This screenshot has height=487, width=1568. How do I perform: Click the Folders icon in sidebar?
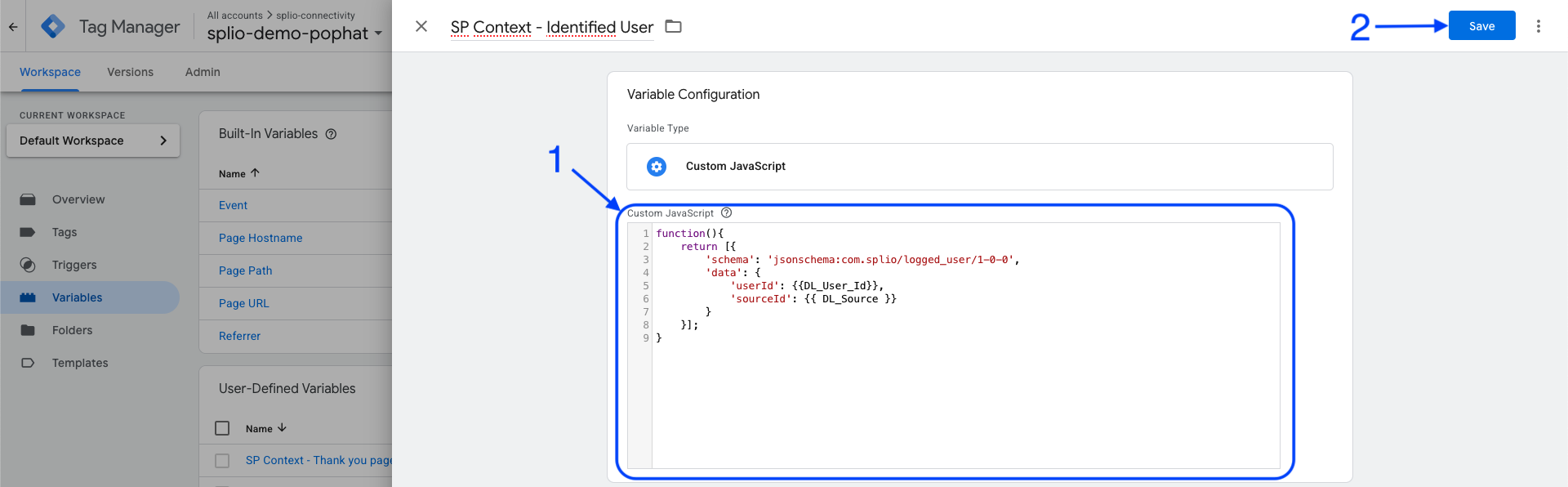(x=28, y=330)
